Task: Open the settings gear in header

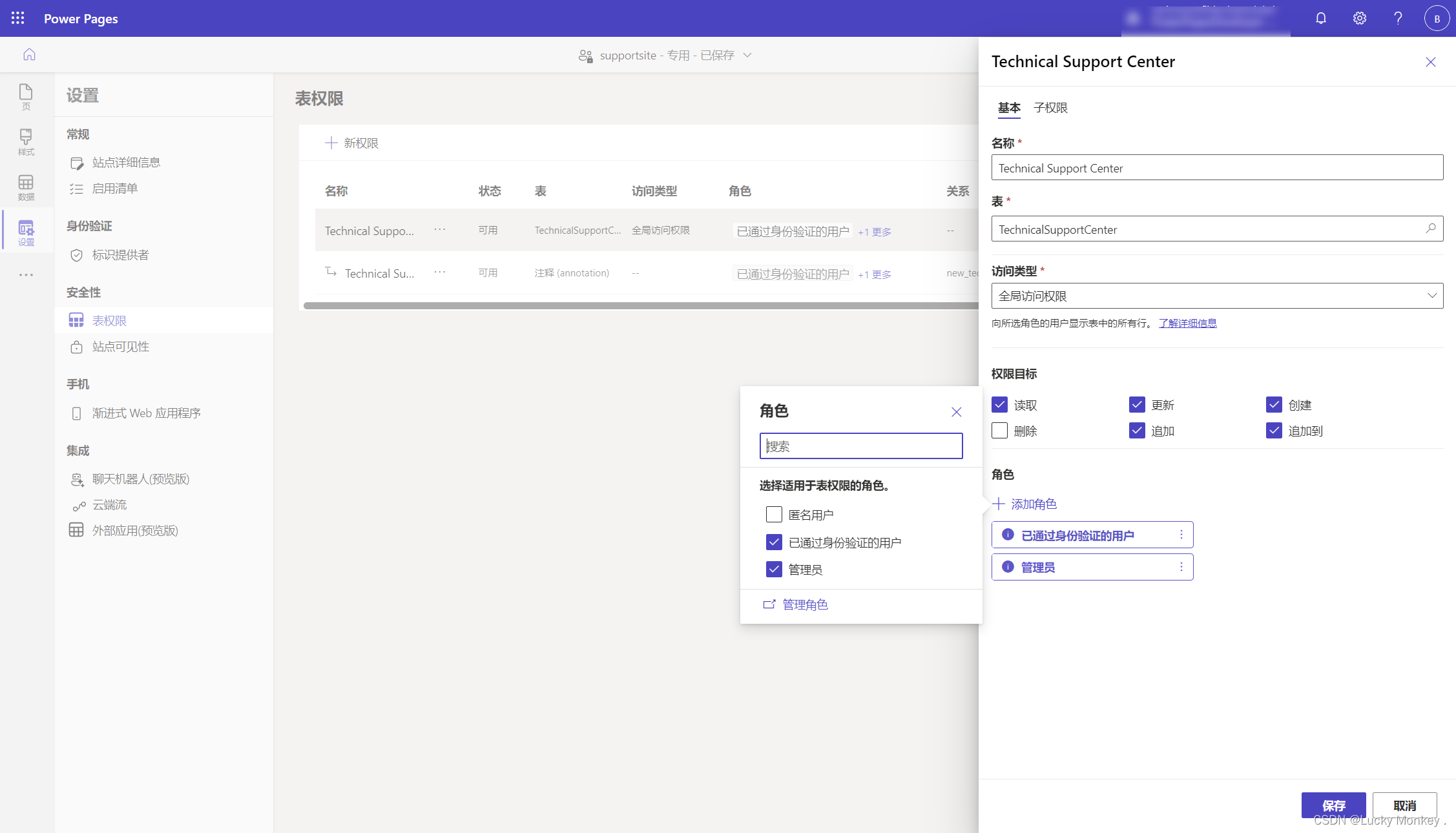Action: coord(1360,18)
